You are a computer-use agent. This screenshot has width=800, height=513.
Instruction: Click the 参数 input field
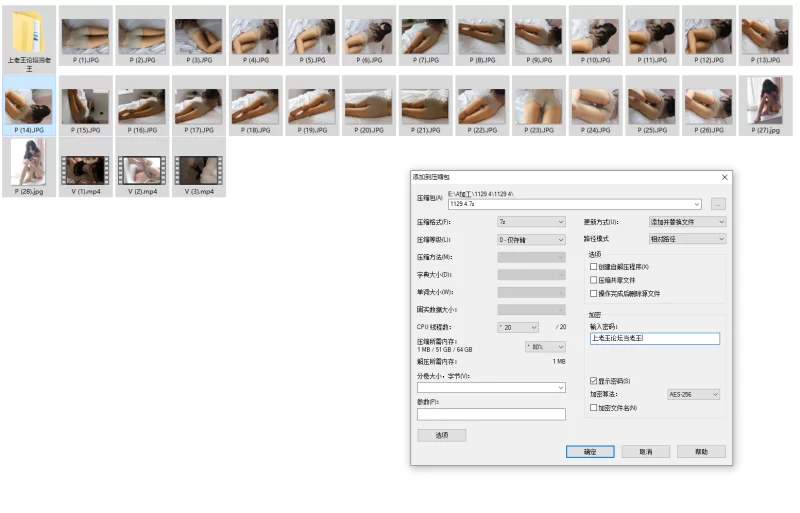coord(491,414)
